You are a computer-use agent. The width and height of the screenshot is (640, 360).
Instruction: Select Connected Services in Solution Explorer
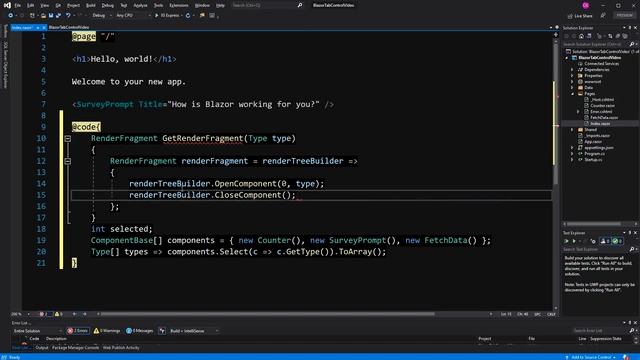click(601, 64)
